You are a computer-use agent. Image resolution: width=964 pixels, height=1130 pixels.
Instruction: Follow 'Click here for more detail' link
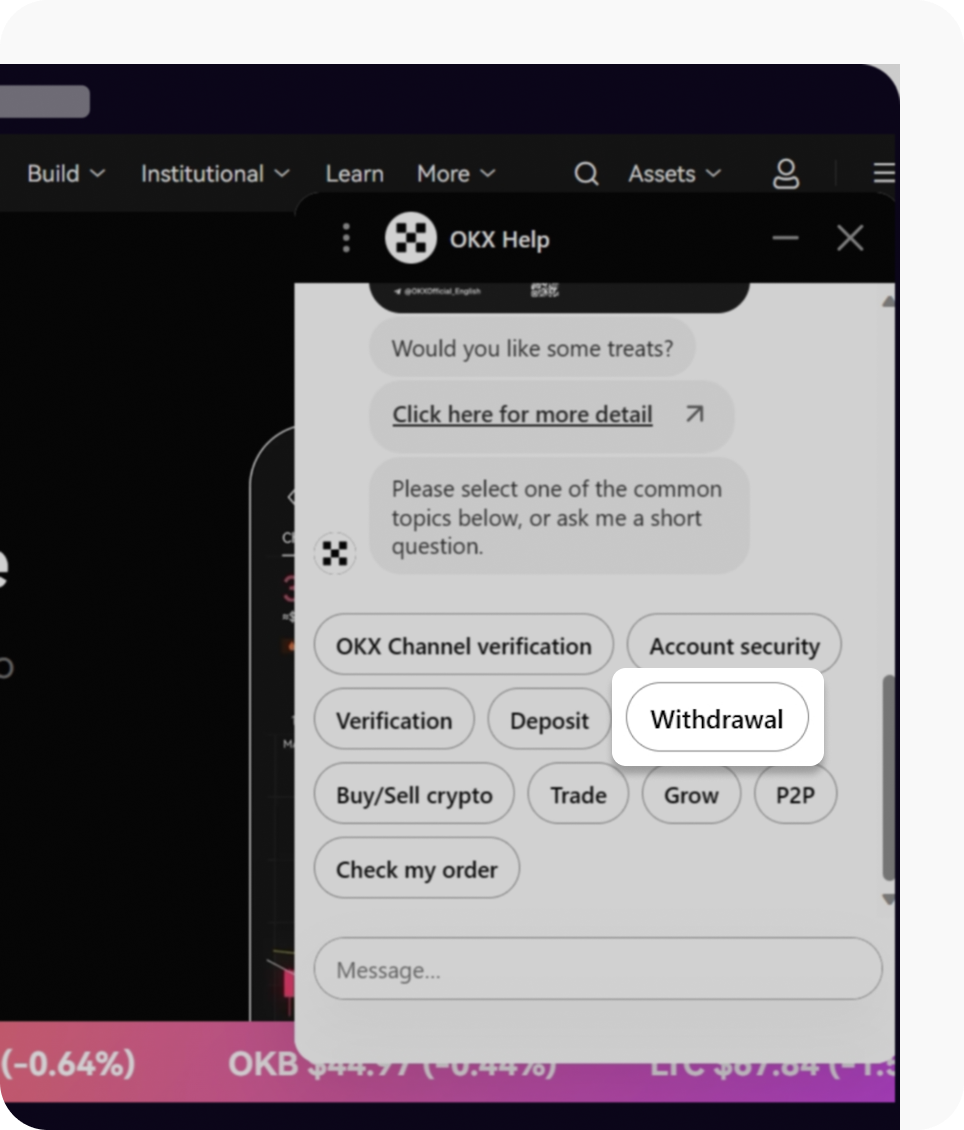point(522,414)
